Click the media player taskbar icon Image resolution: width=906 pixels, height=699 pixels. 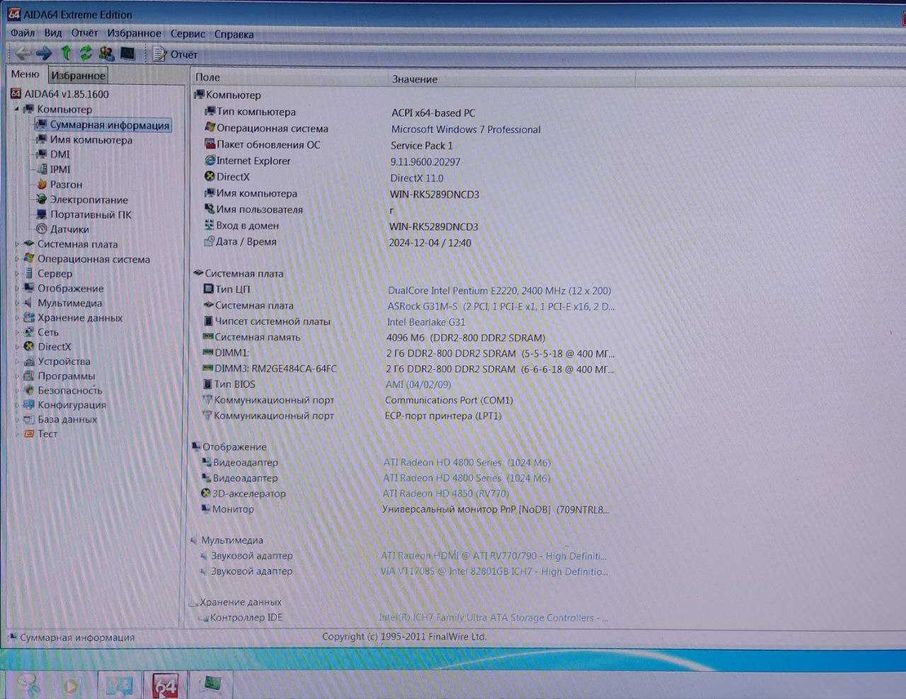(x=71, y=686)
